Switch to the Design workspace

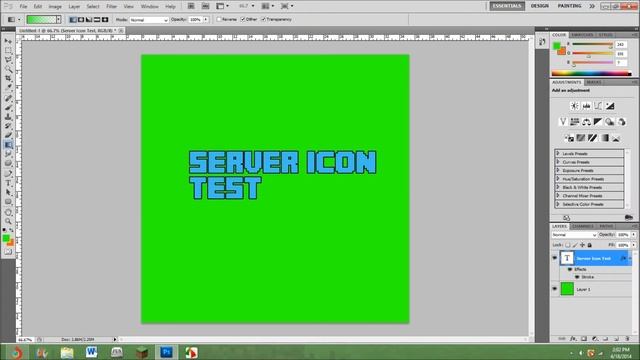click(x=540, y=6)
